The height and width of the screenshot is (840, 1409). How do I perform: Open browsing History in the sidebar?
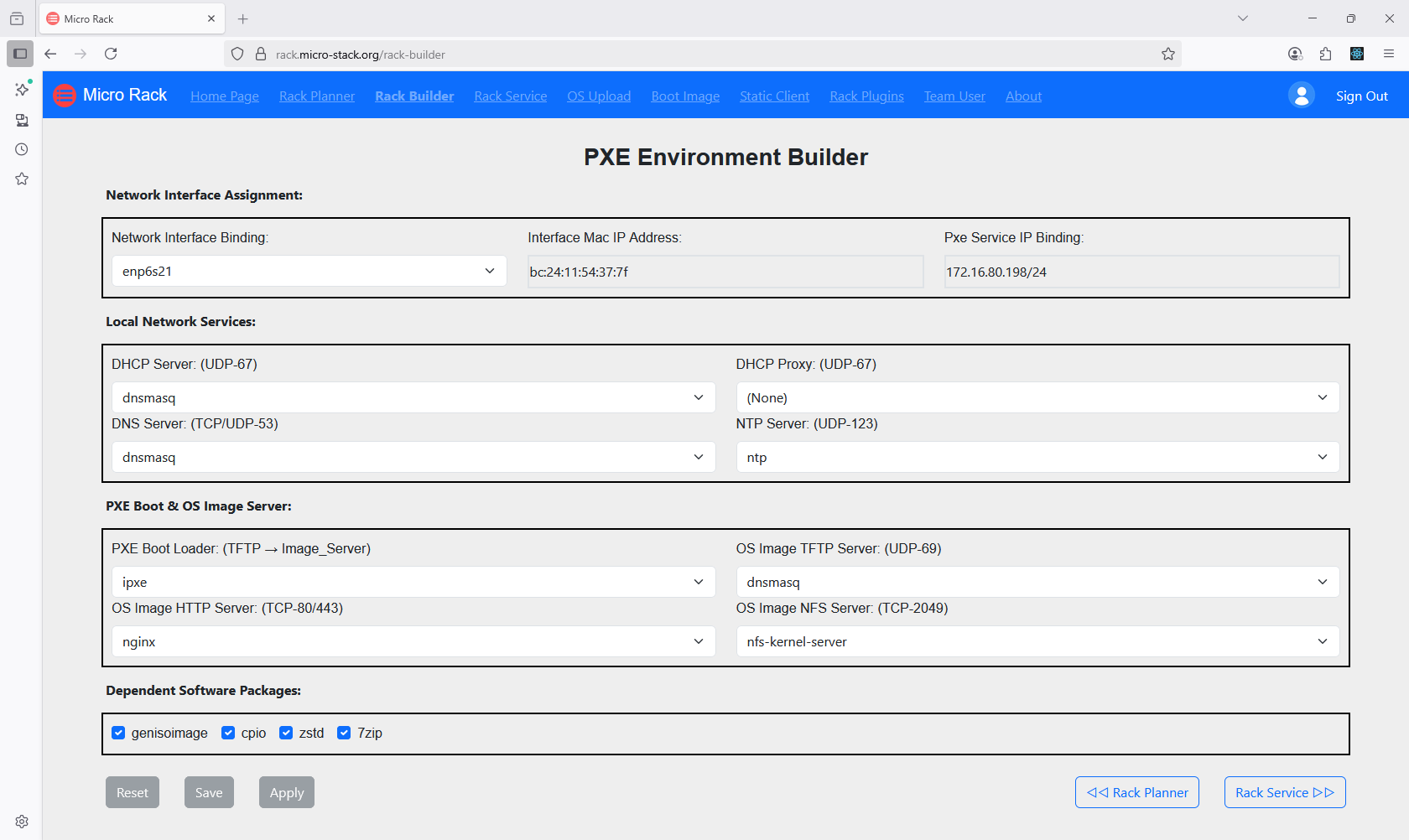(21, 149)
